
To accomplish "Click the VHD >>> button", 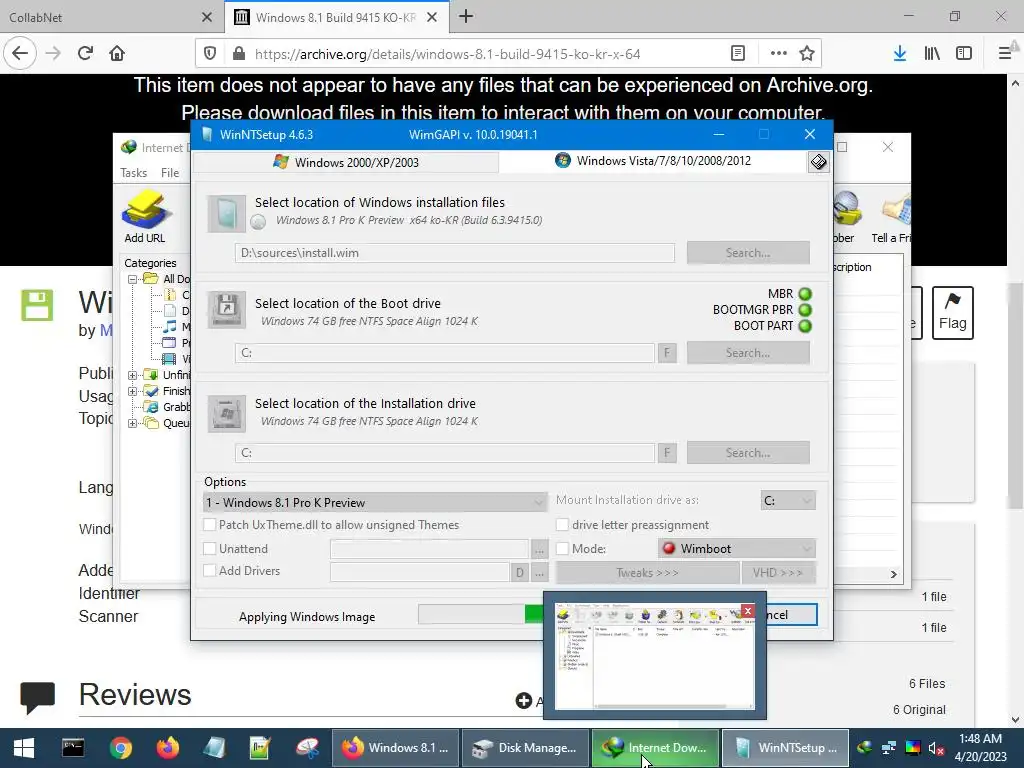I will point(778,573).
